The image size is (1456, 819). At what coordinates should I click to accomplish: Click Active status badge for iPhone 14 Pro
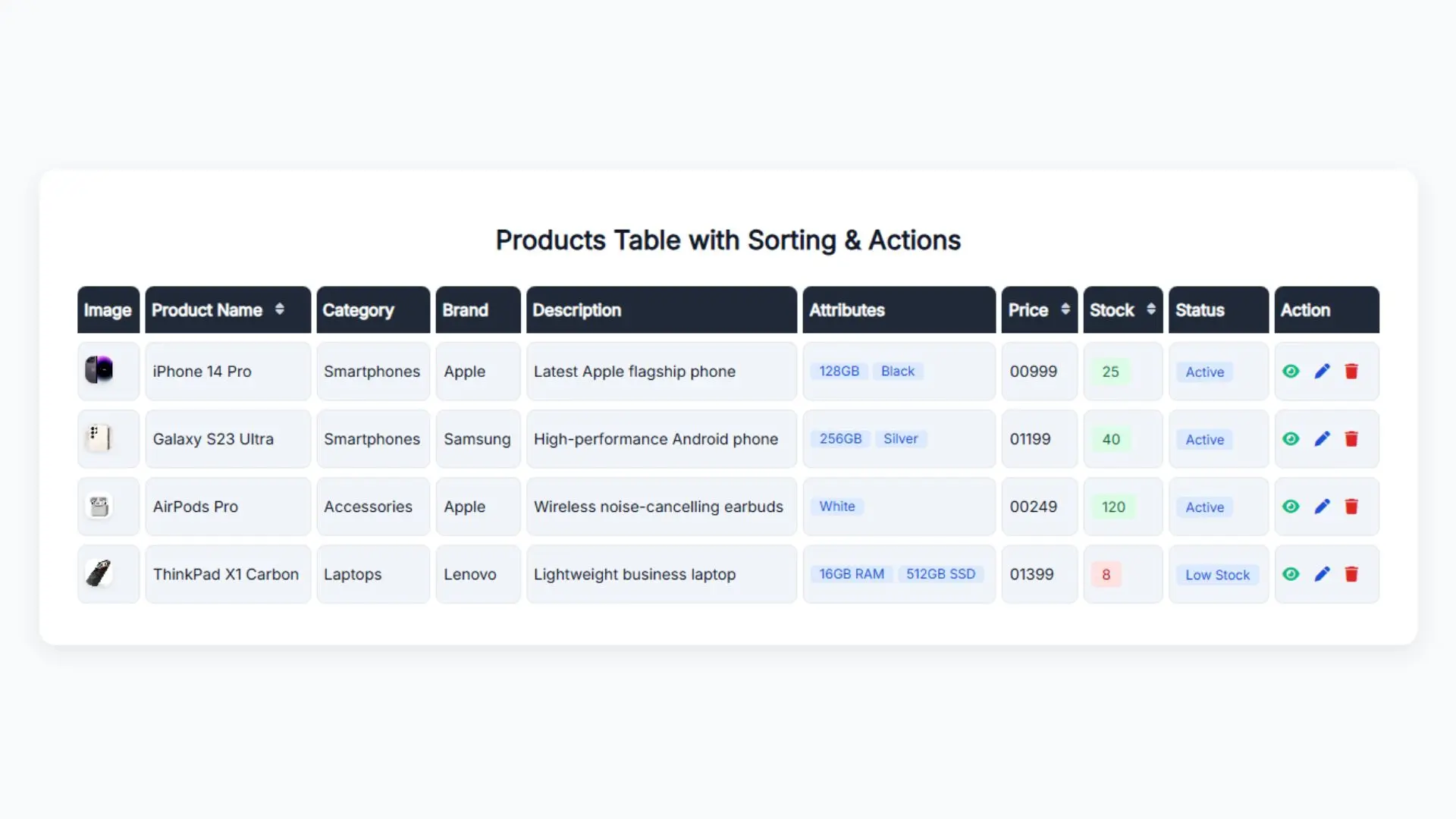tap(1204, 372)
